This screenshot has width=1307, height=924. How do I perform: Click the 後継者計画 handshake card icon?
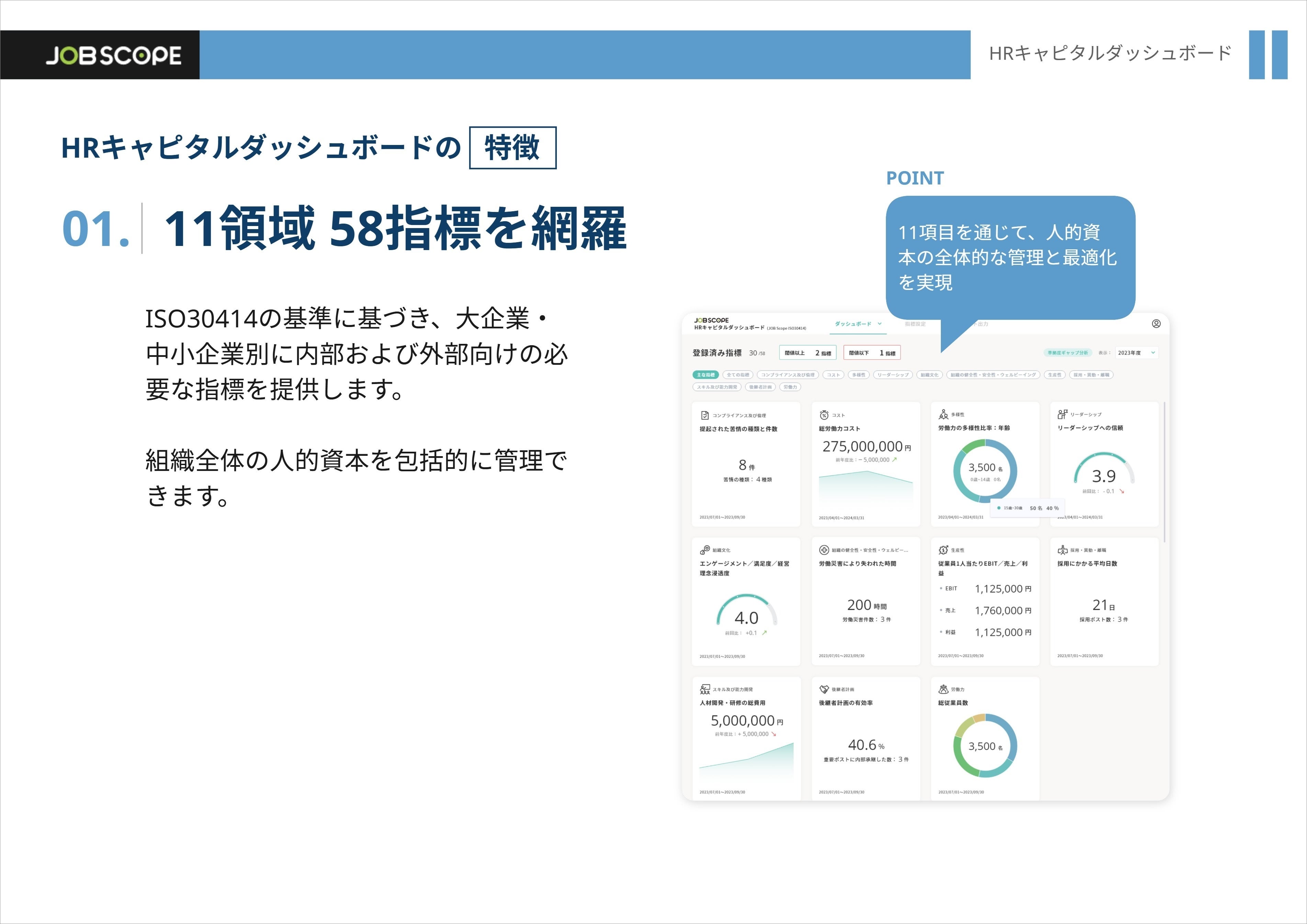tap(824, 689)
